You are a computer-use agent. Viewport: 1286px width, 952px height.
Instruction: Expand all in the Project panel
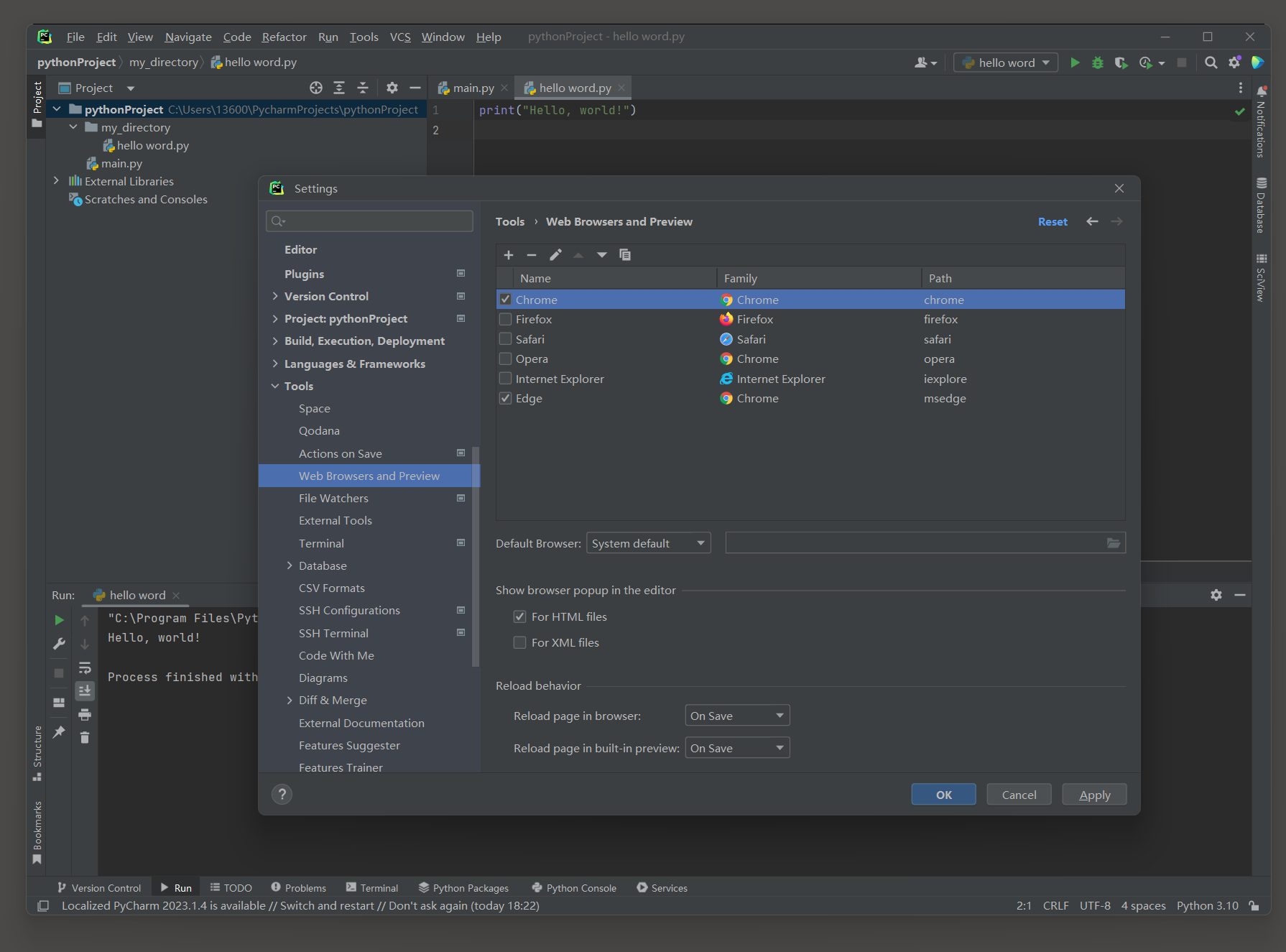point(339,88)
